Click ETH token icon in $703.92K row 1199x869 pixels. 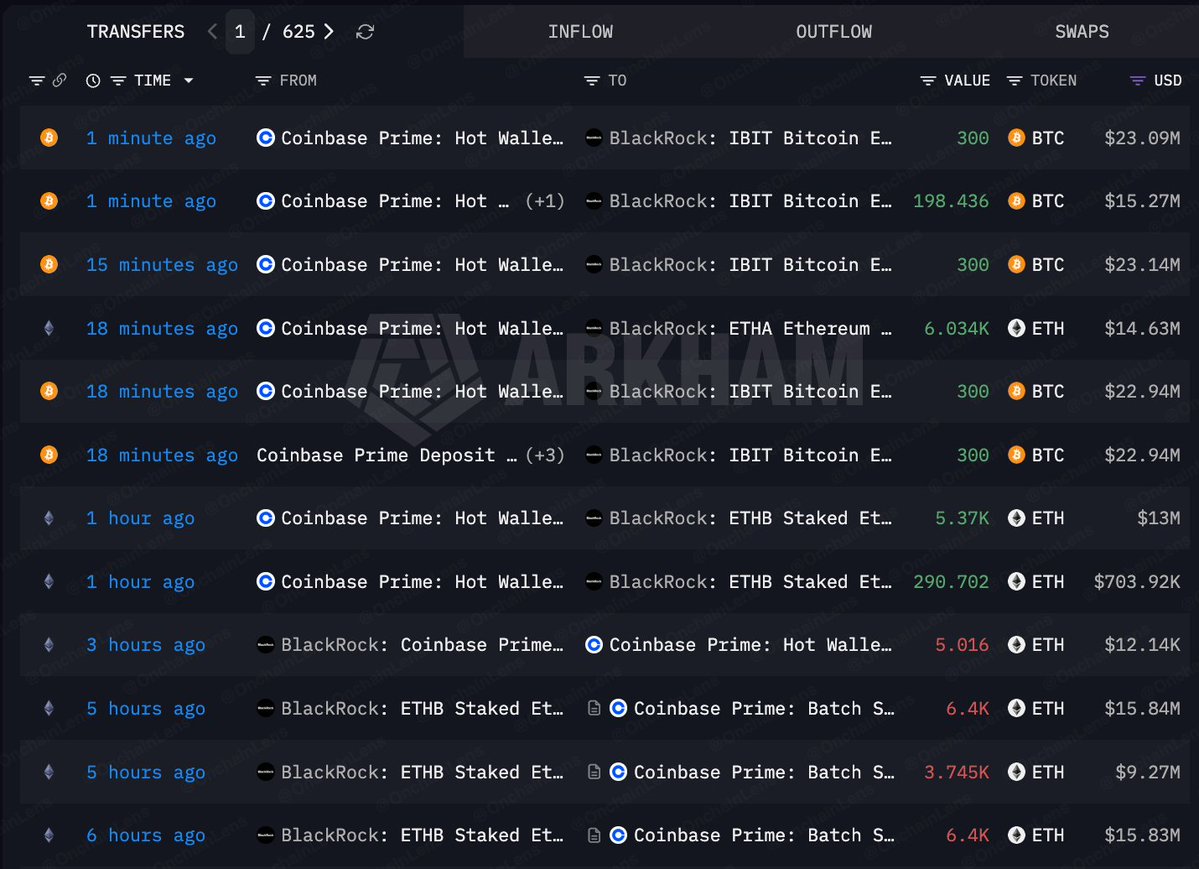click(x=1016, y=581)
